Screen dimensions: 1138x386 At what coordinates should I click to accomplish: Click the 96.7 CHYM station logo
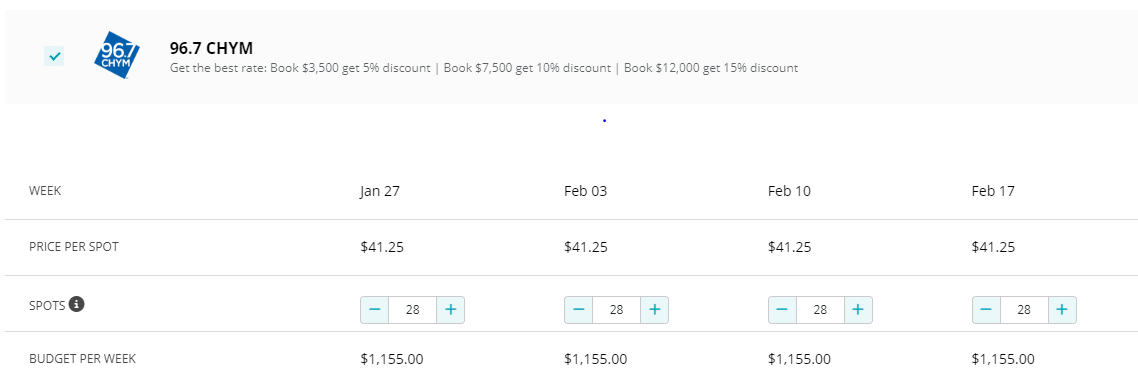[x=116, y=54]
